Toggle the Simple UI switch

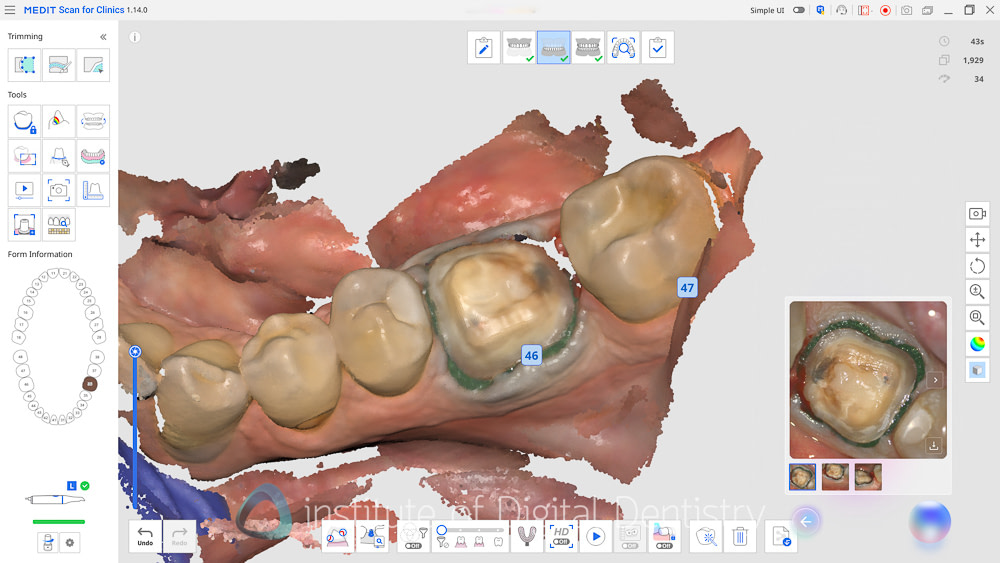point(798,10)
